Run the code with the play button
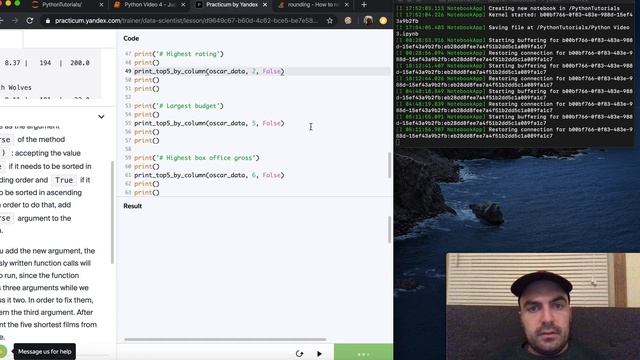 point(319,353)
